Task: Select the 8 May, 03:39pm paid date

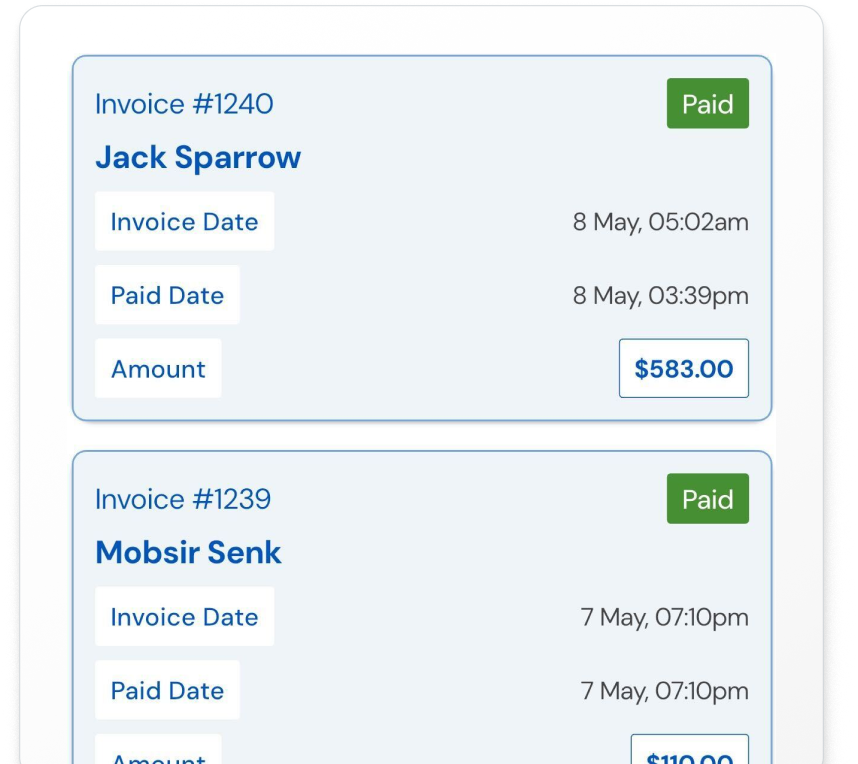Action: (x=660, y=296)
